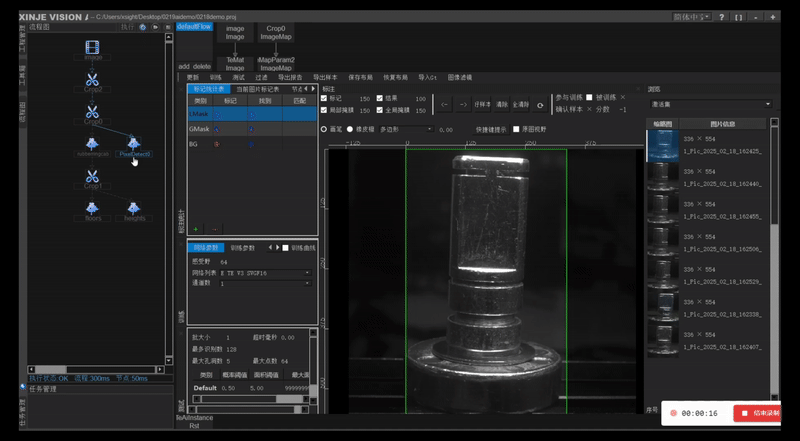800x441 pixels.
Task: Select the floors node in flowchart
Action: 93,207
